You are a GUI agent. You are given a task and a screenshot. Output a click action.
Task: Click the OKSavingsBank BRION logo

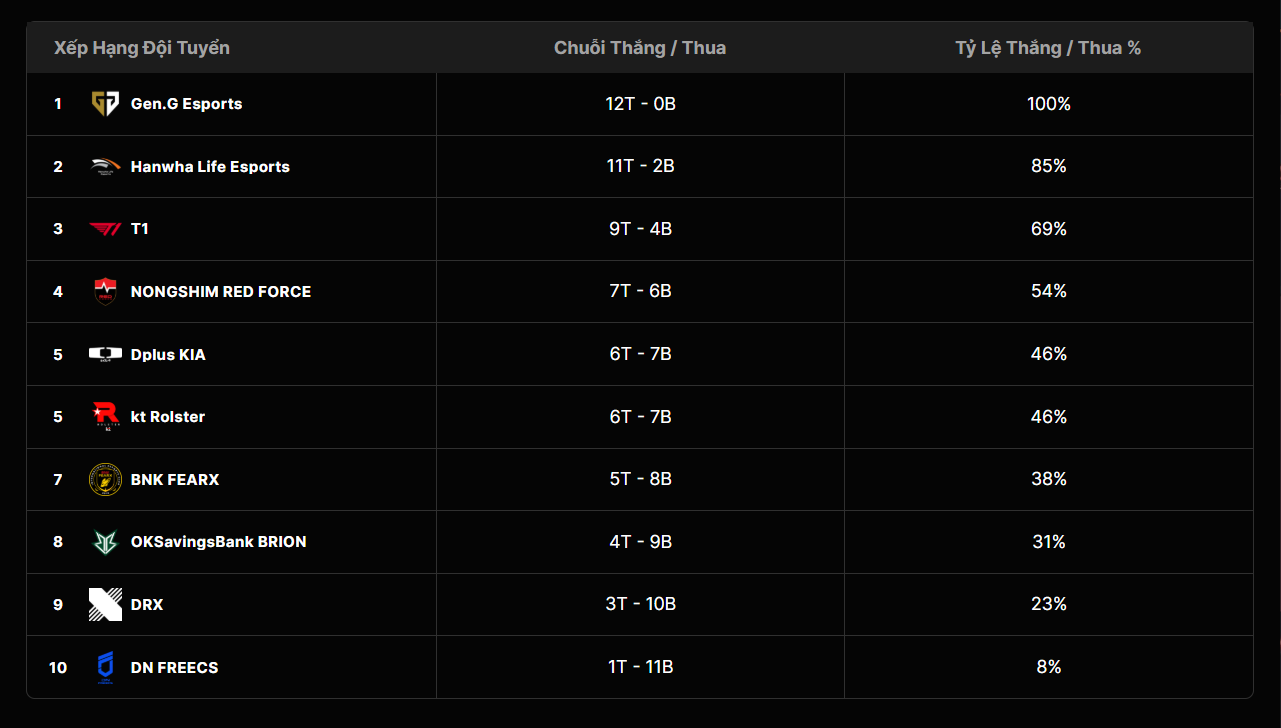105,542
